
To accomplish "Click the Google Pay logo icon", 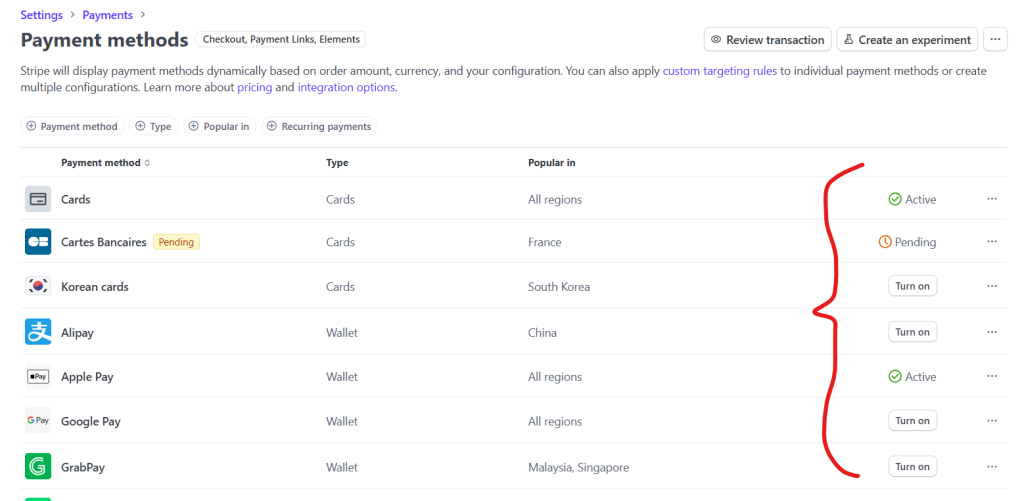I will (x=38, y=421).
